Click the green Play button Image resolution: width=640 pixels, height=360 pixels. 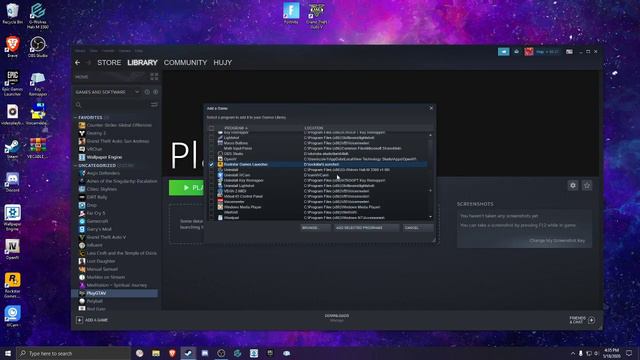tap(186, 188)
